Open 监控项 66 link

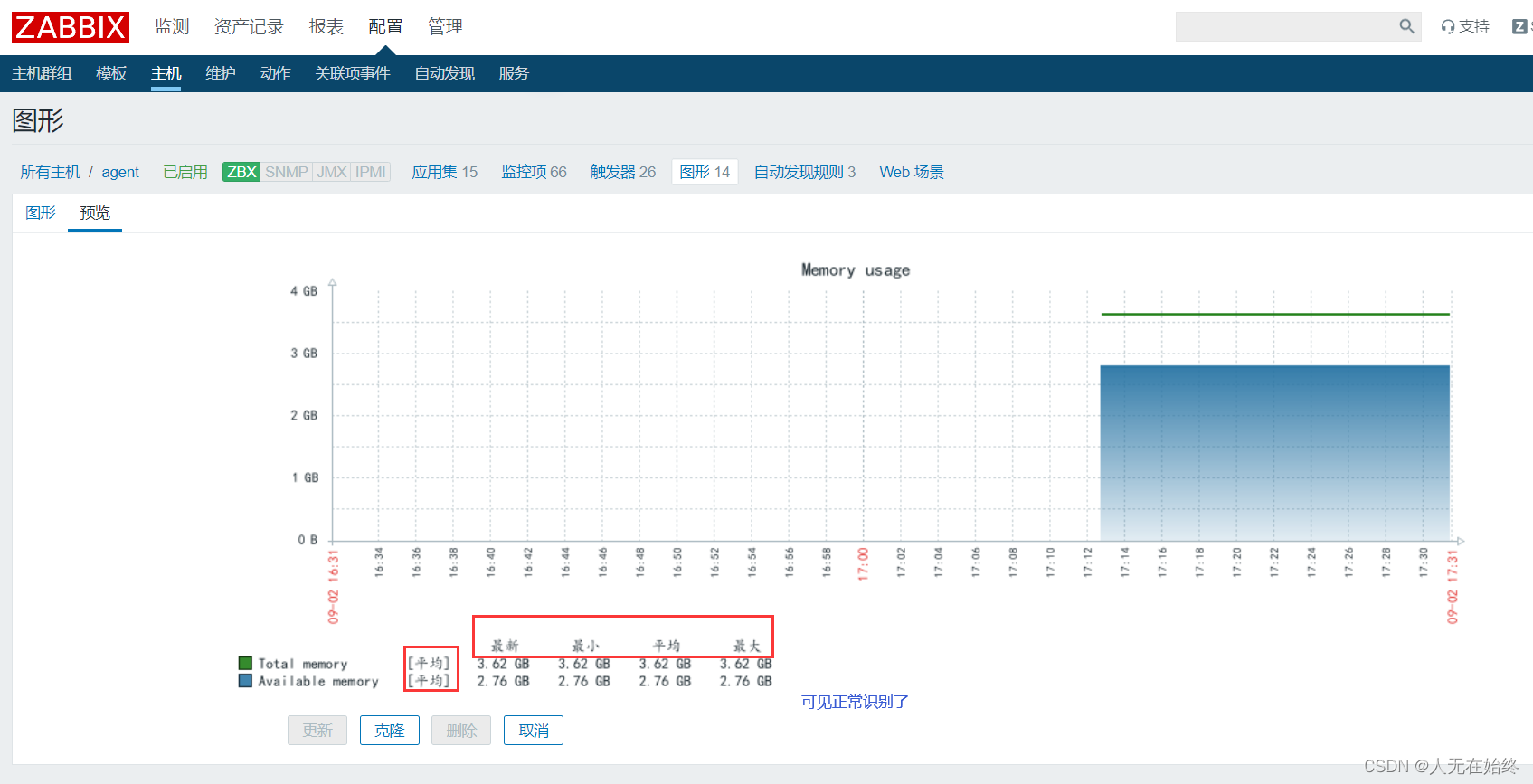[535, 172]
